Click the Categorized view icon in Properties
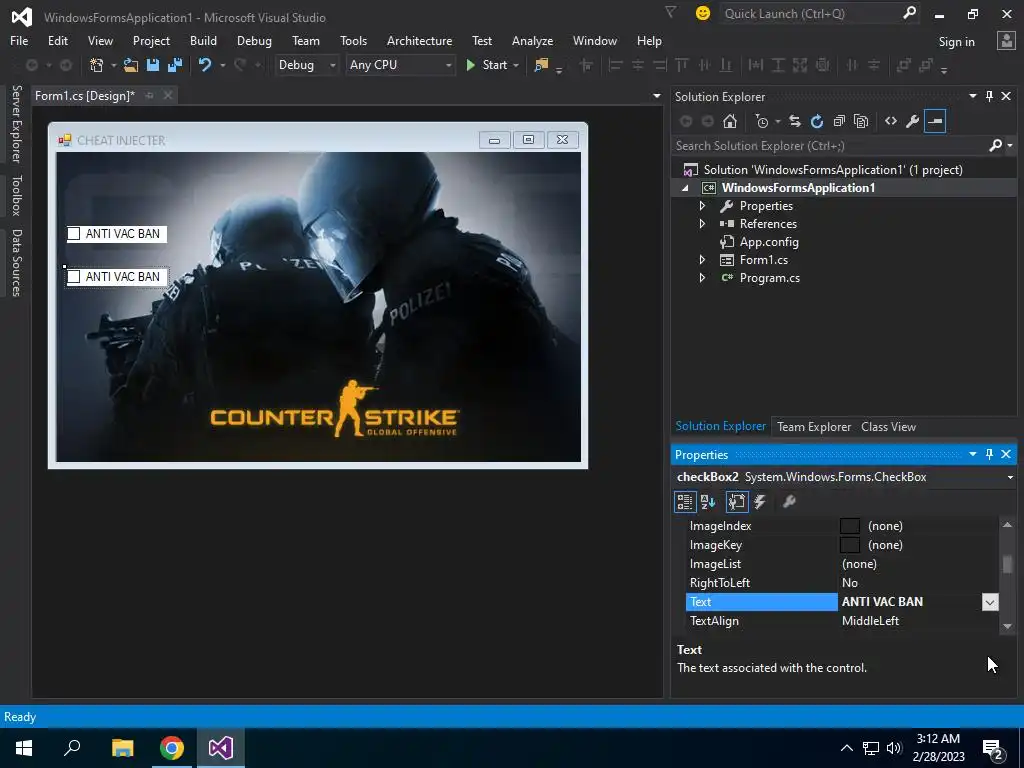1024x768 pixels. [684, 502]
